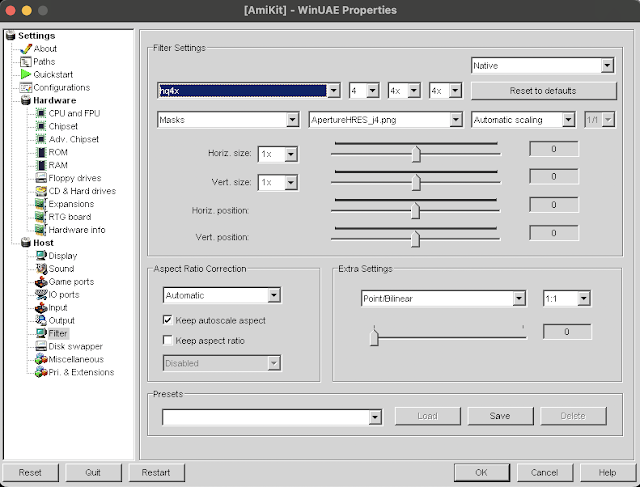Click the IO ports icon
The width and height of the screenshot is (640, 487).
[x=41, y=294]
